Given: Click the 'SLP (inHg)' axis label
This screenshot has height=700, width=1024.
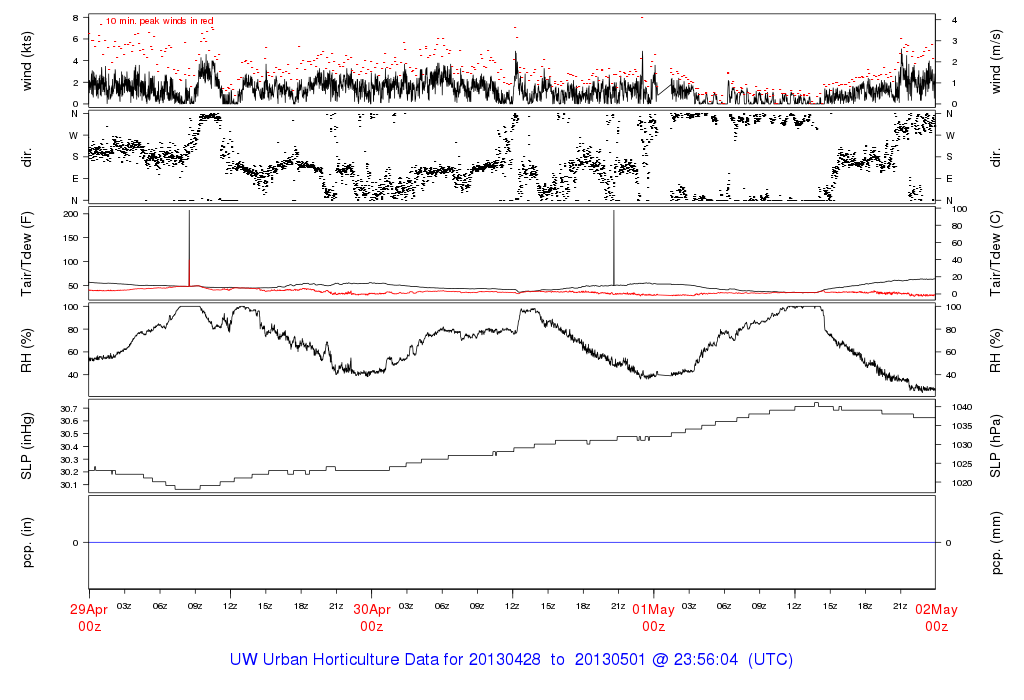Looking at the screenshot, I should coord(27,446).
